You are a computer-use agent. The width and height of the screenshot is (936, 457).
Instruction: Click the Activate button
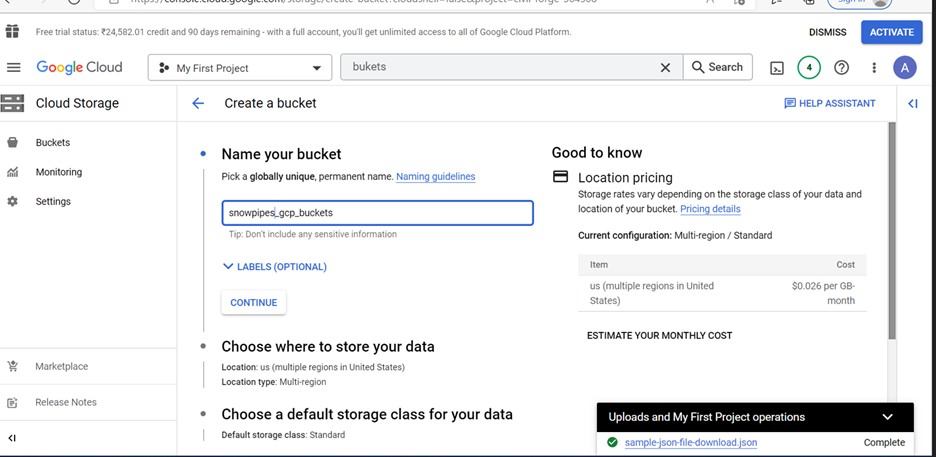point(891,32)
